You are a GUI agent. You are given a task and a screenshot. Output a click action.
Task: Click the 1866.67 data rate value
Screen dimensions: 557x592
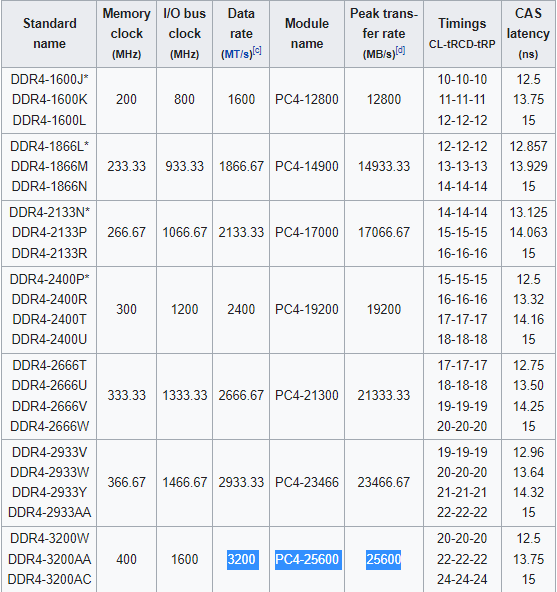pyautogui.click(x=241, y=166)
